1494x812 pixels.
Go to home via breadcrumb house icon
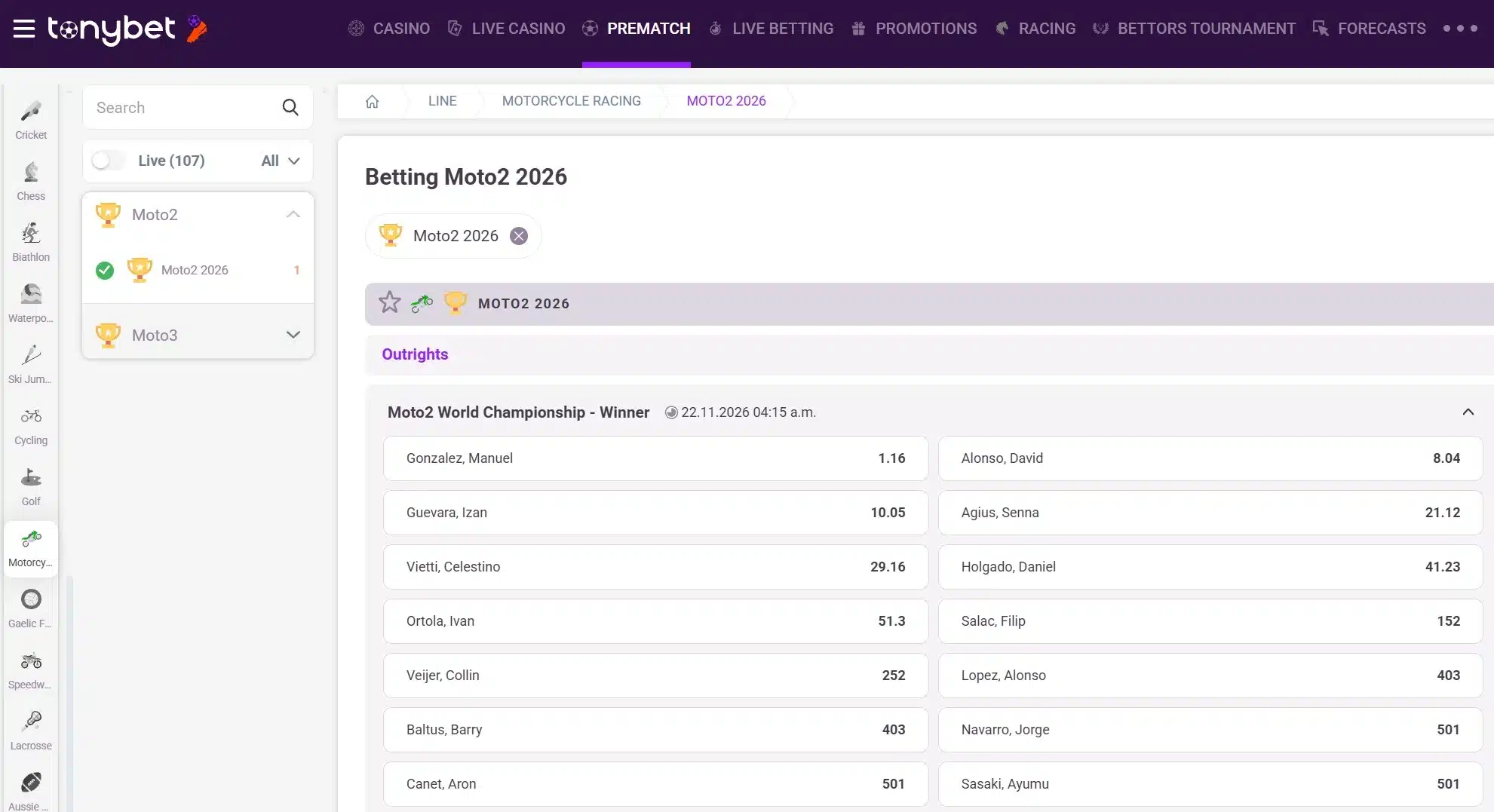pyautogui.click(x=372, y=101)
